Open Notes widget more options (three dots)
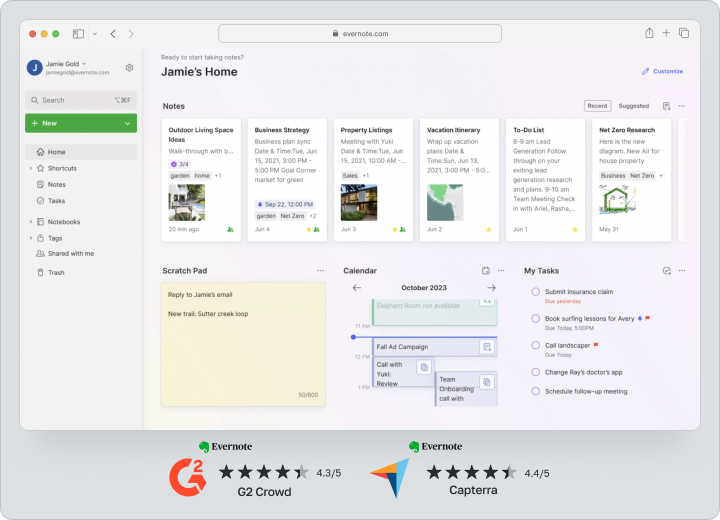The image size is (720, 520). click(x=682, y=106)
